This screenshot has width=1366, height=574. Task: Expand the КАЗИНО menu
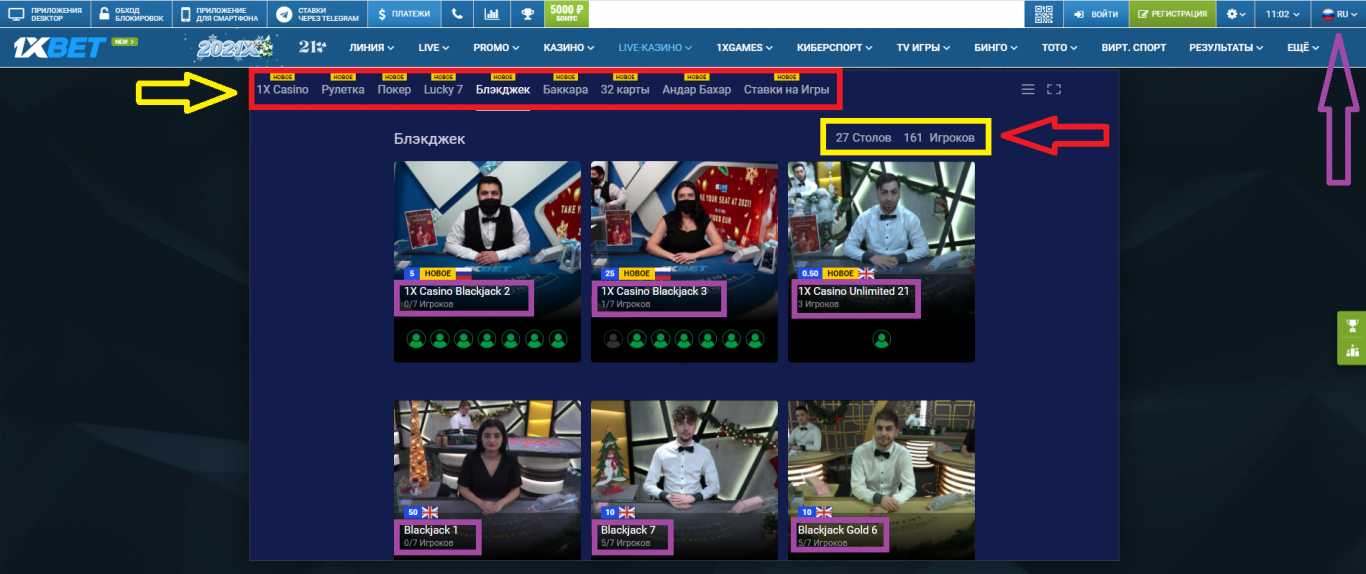pos(568,47)
